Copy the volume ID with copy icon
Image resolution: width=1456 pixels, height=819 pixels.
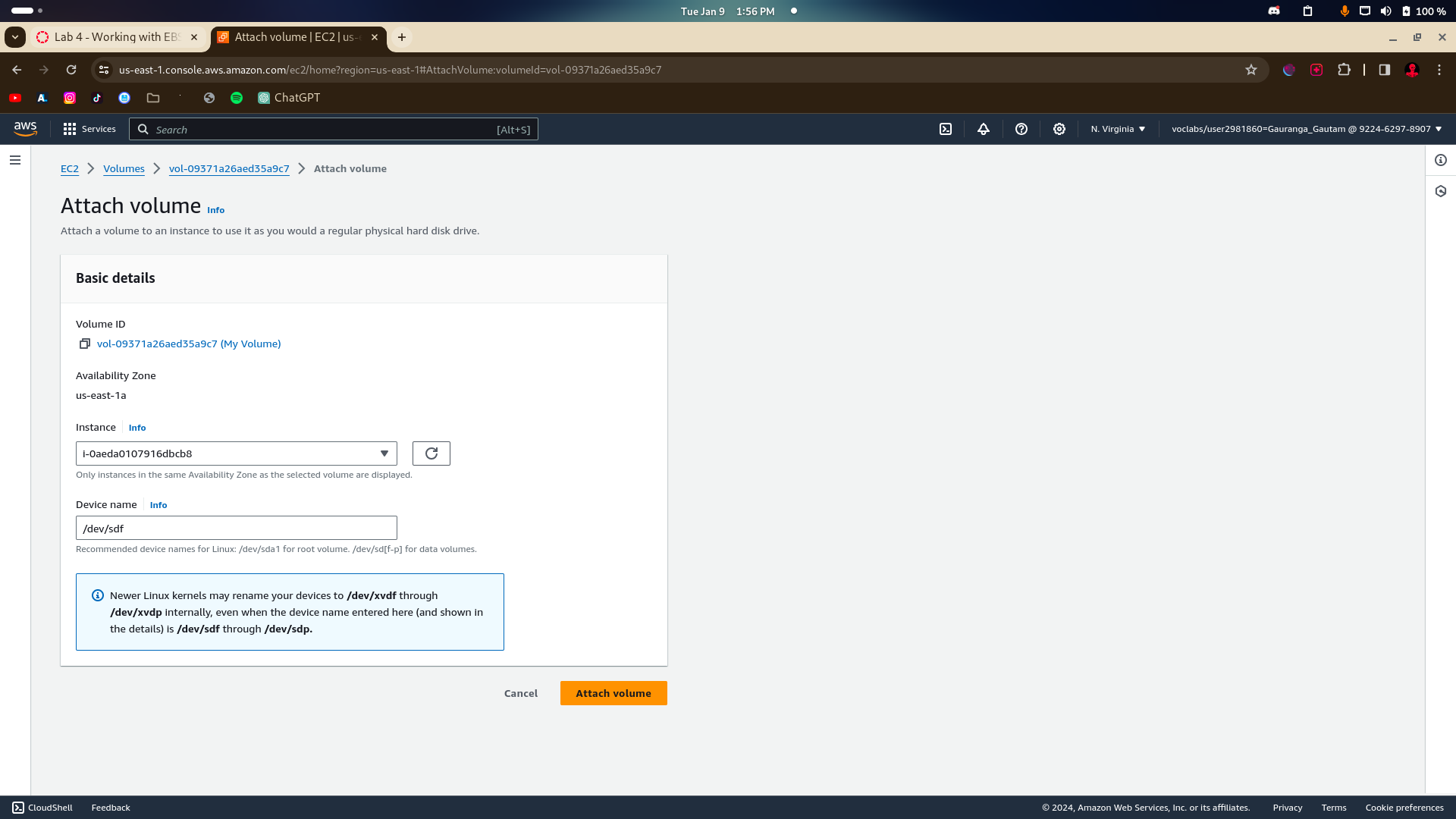85,344
